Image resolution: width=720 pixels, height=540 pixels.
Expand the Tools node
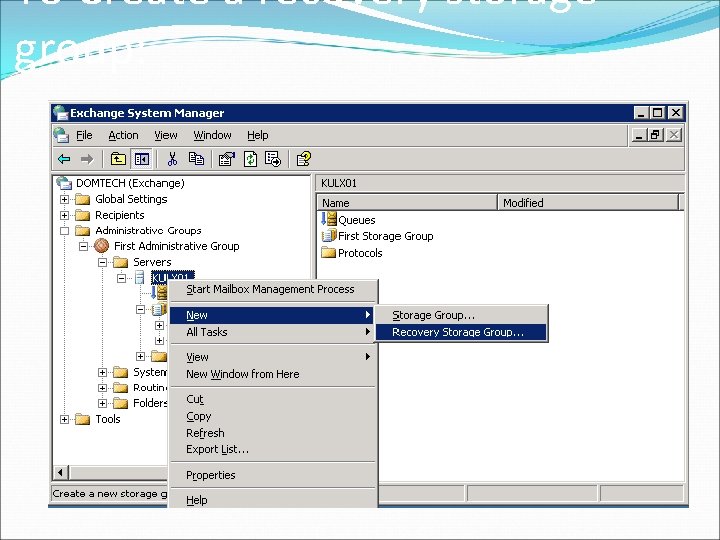(64, 419)
